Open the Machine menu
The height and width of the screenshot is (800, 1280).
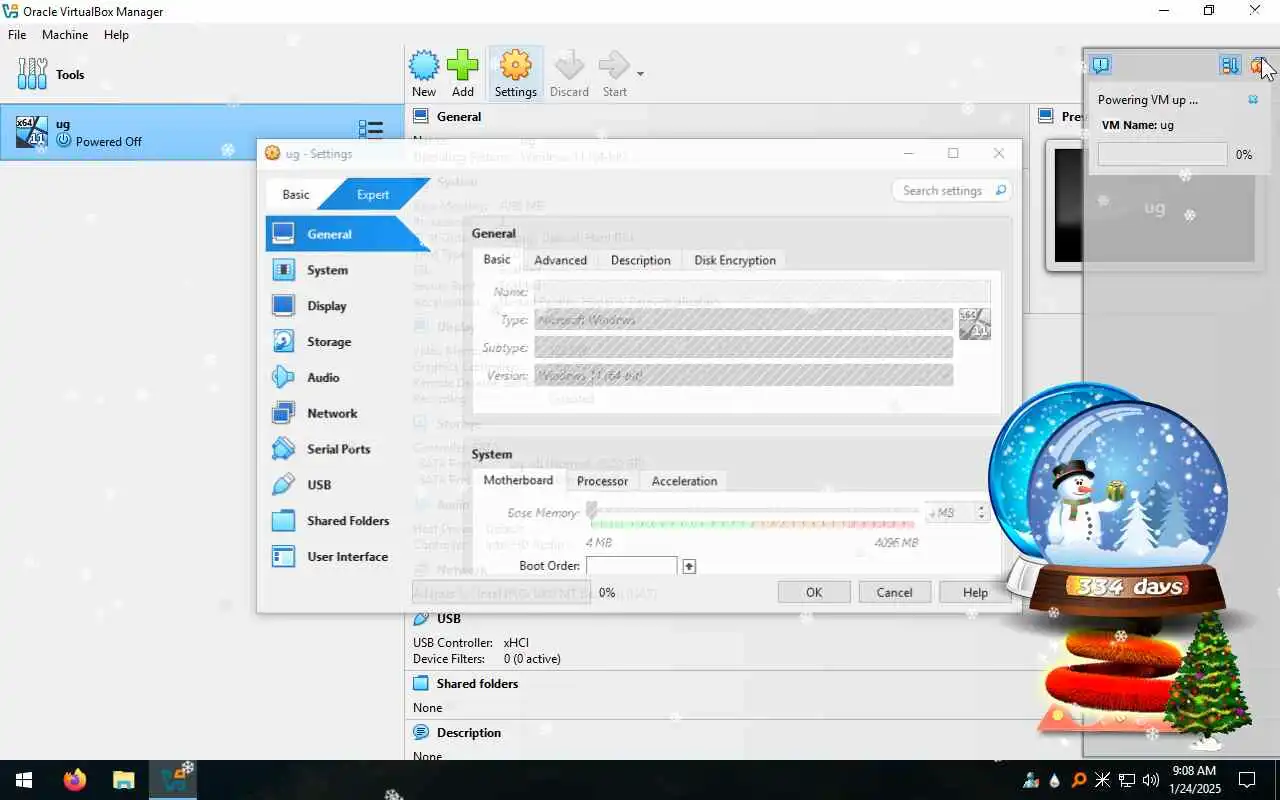(x=65, y=34)
